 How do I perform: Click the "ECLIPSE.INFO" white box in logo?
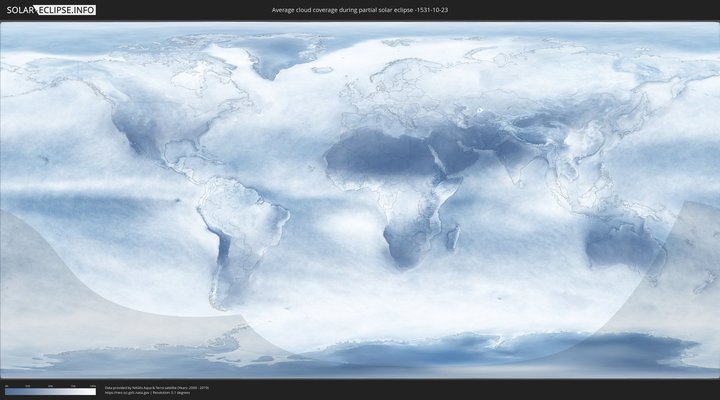click(68, 10)
